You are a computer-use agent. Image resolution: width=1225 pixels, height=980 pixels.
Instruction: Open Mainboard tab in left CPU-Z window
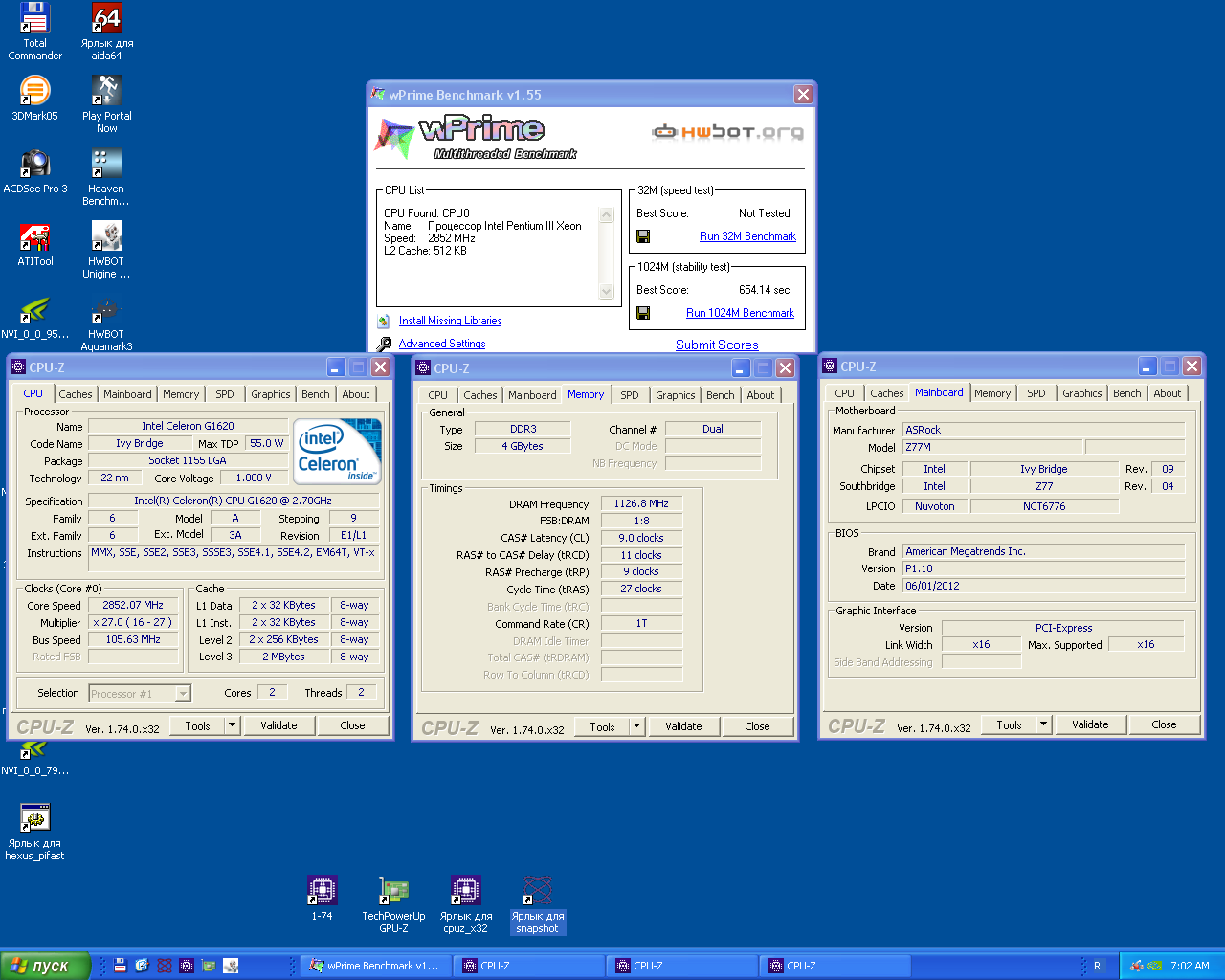click(127, 394)
